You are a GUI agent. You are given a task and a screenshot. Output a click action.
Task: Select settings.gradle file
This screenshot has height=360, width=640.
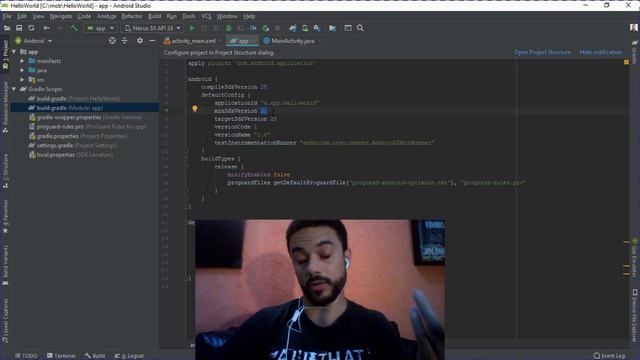pyautogui.click(x=72, y=145)
